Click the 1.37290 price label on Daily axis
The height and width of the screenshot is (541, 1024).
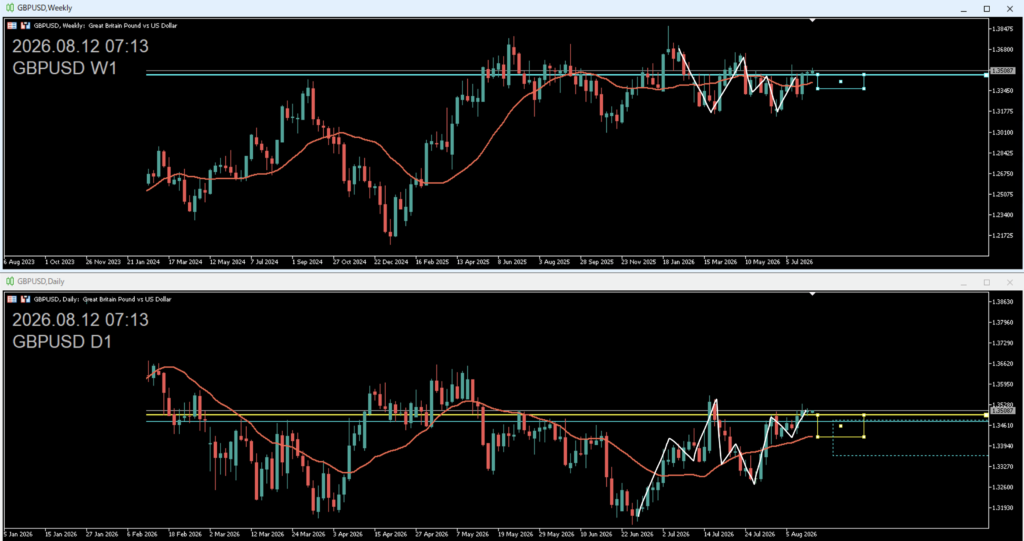[x=1003, y=342]
